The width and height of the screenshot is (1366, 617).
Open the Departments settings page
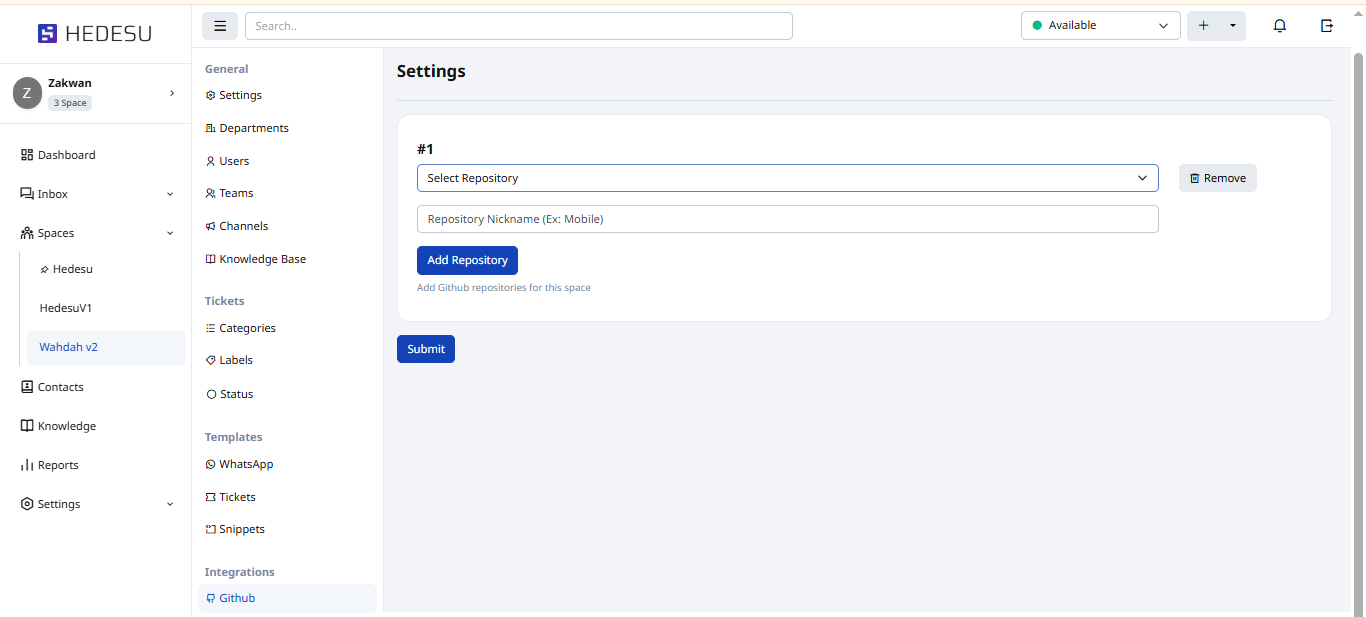pyautogui.click(x=253, y=128)
